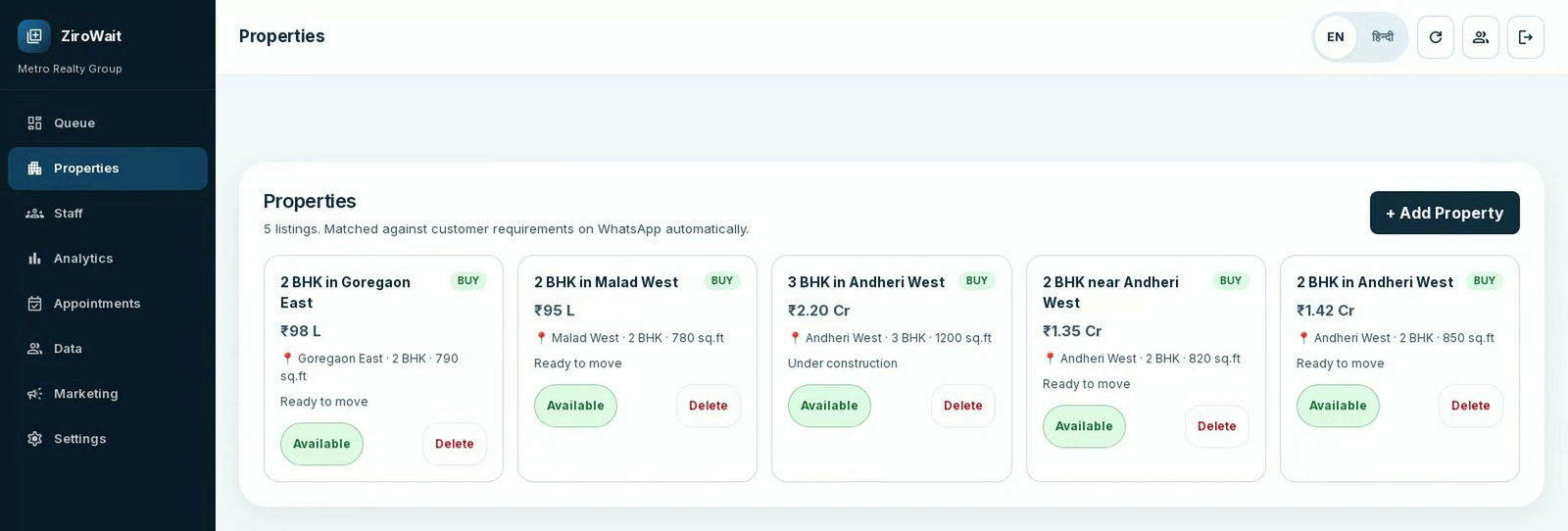Click location pin on Malad West card
The image size is (1568, 531).
(x=541, y=338)
